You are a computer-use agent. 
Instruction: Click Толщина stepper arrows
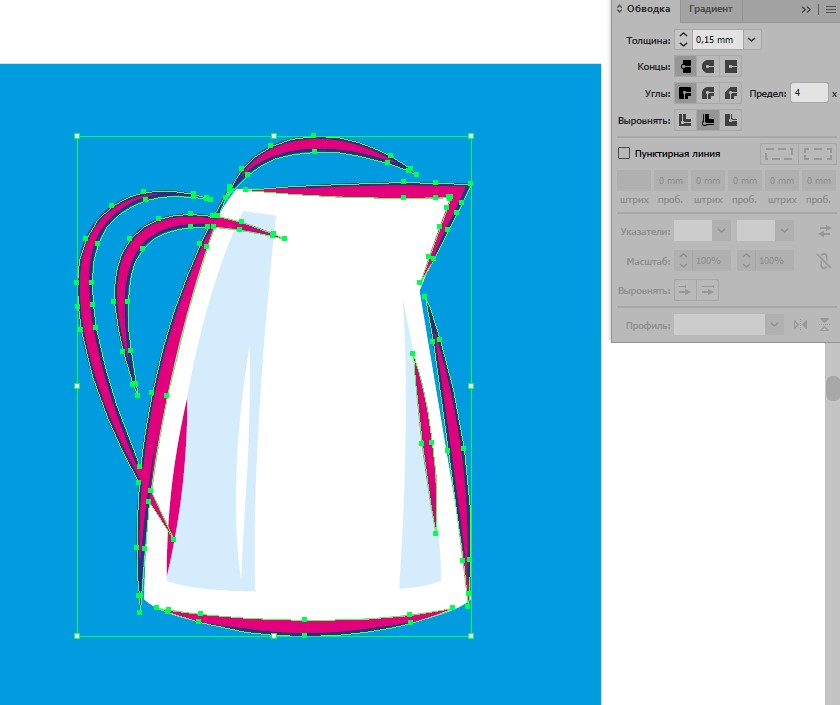[x=683, y=40]
